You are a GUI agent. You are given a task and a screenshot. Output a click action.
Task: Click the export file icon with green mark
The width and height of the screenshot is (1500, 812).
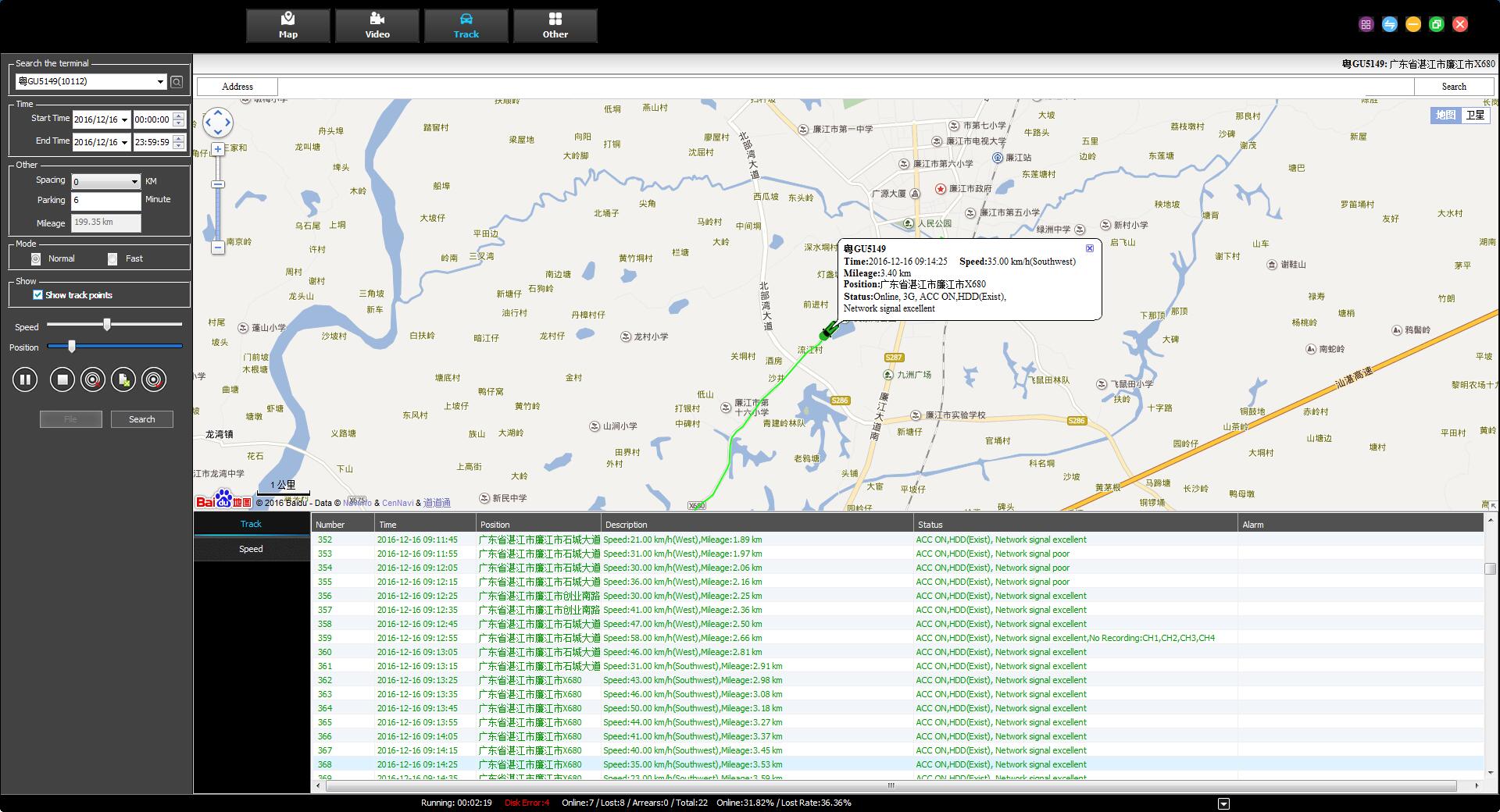coord(123,380)
